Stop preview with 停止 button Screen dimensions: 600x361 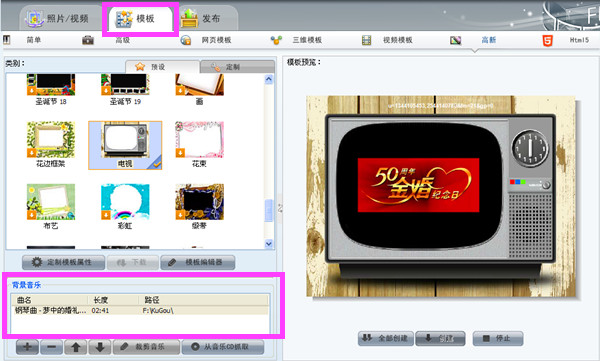[x=498, y=338]
